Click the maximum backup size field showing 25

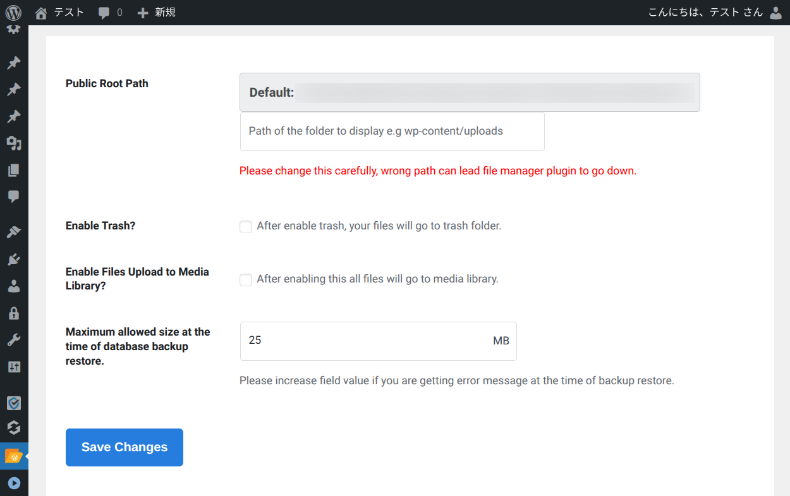coord(378,341)
